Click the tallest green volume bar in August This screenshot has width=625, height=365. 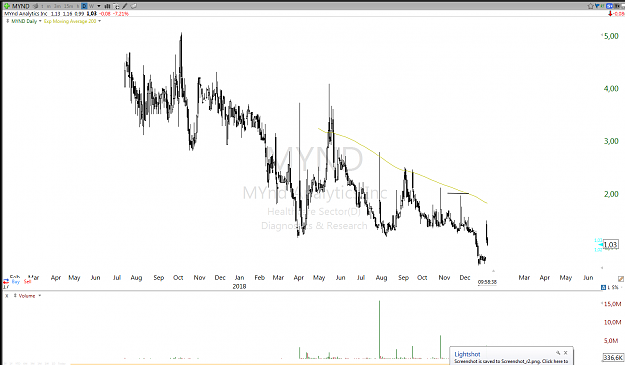tap(379, 330)
